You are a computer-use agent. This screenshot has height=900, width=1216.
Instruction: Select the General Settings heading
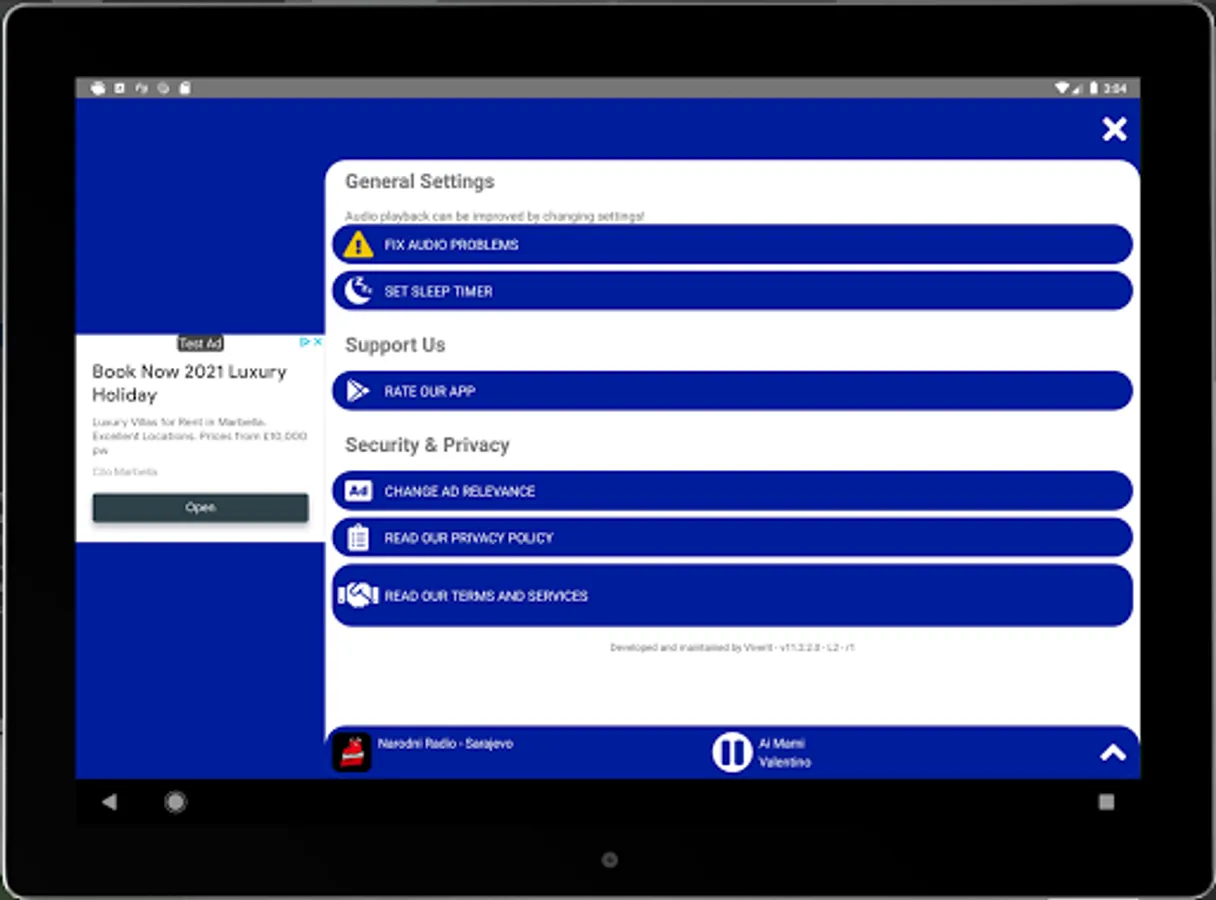420,181
